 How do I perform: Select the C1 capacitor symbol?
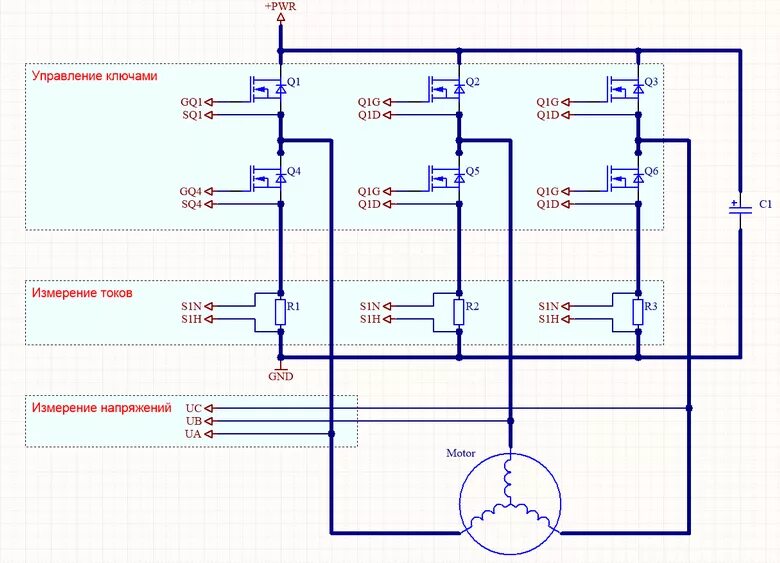click(x=740, y=209)
